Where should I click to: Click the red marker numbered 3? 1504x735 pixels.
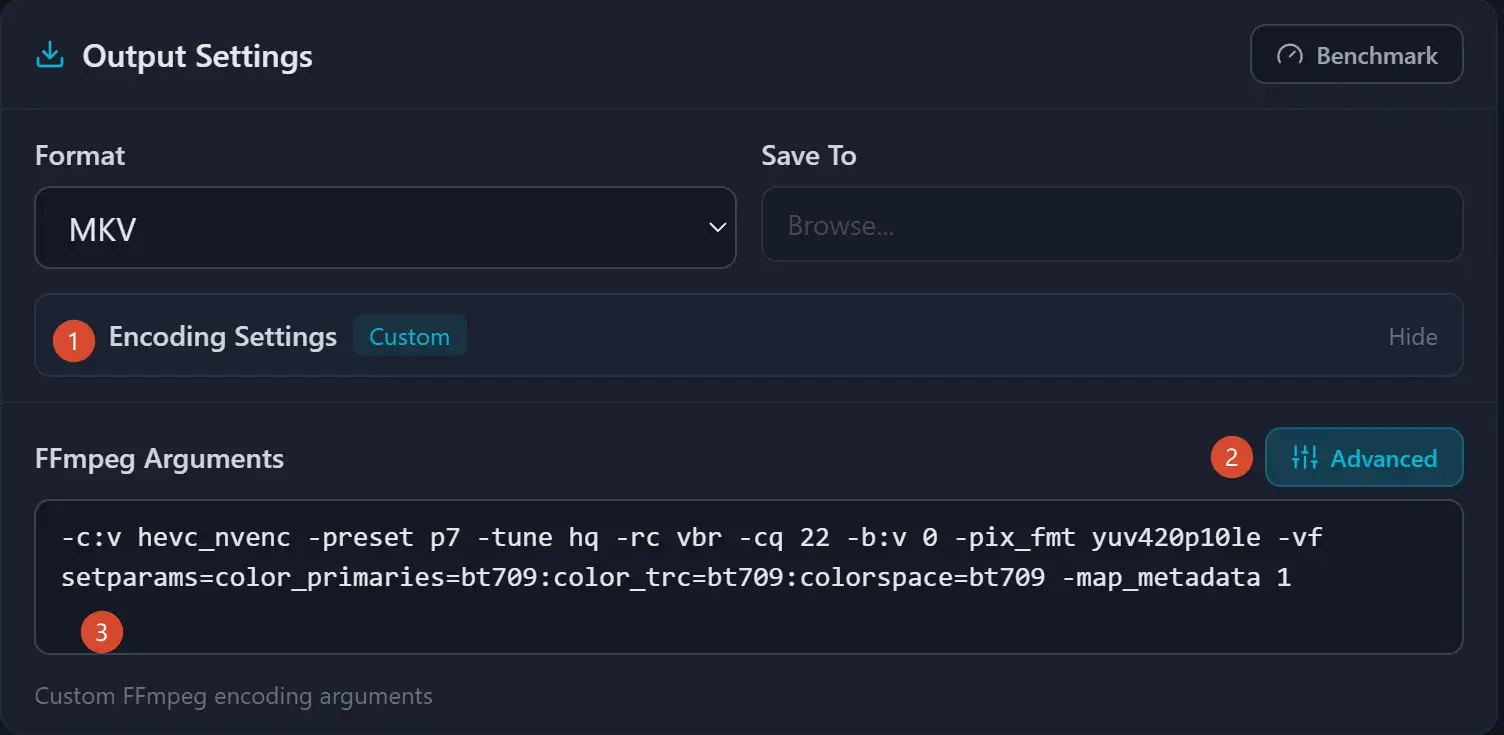coord(102,632)
